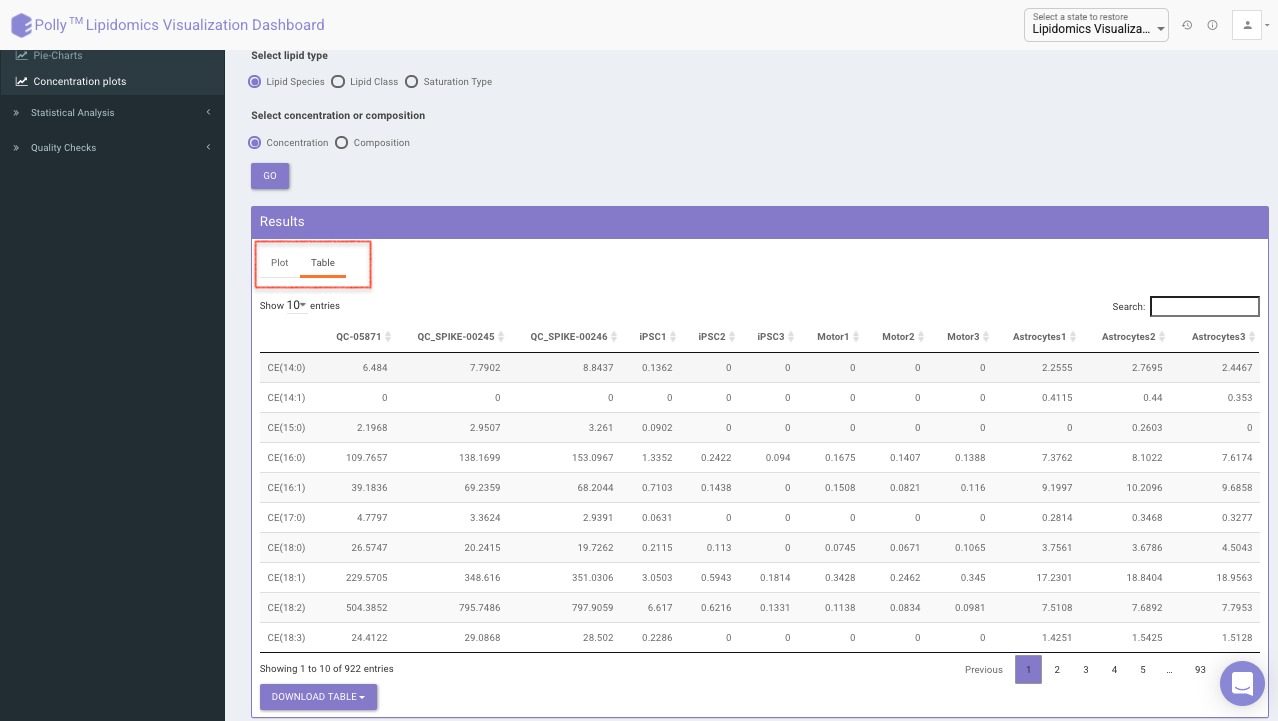Sort by iPSC2 column arrows
The height and width of the screenshot is (721, 1278).
point(732,337)
